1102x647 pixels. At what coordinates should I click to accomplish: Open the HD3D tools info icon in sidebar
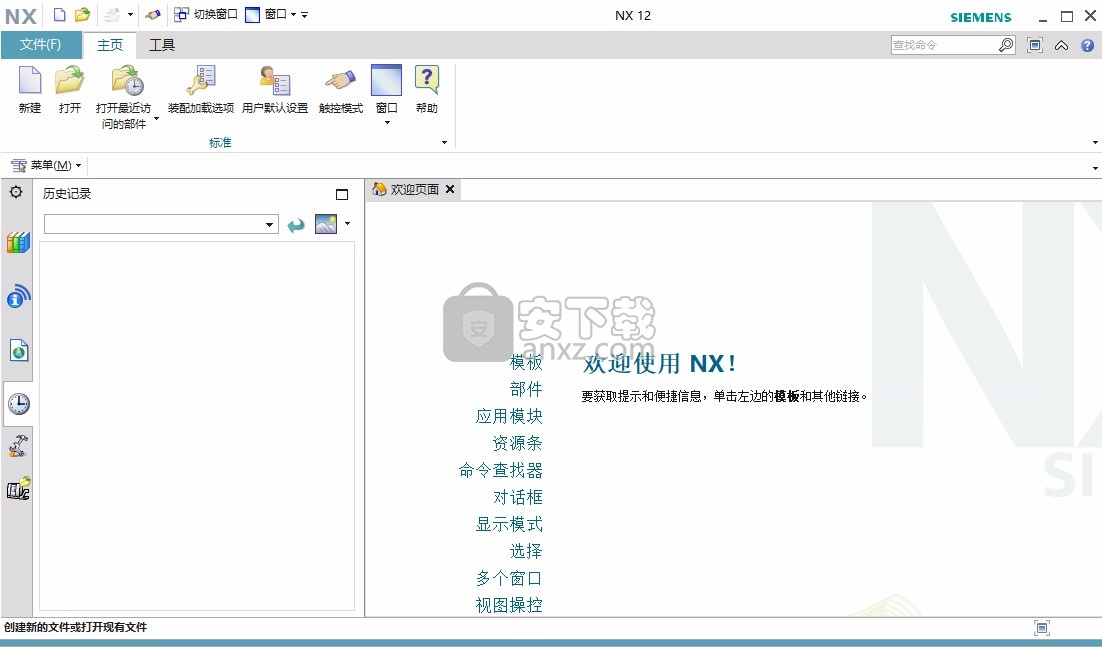(18, 296)
